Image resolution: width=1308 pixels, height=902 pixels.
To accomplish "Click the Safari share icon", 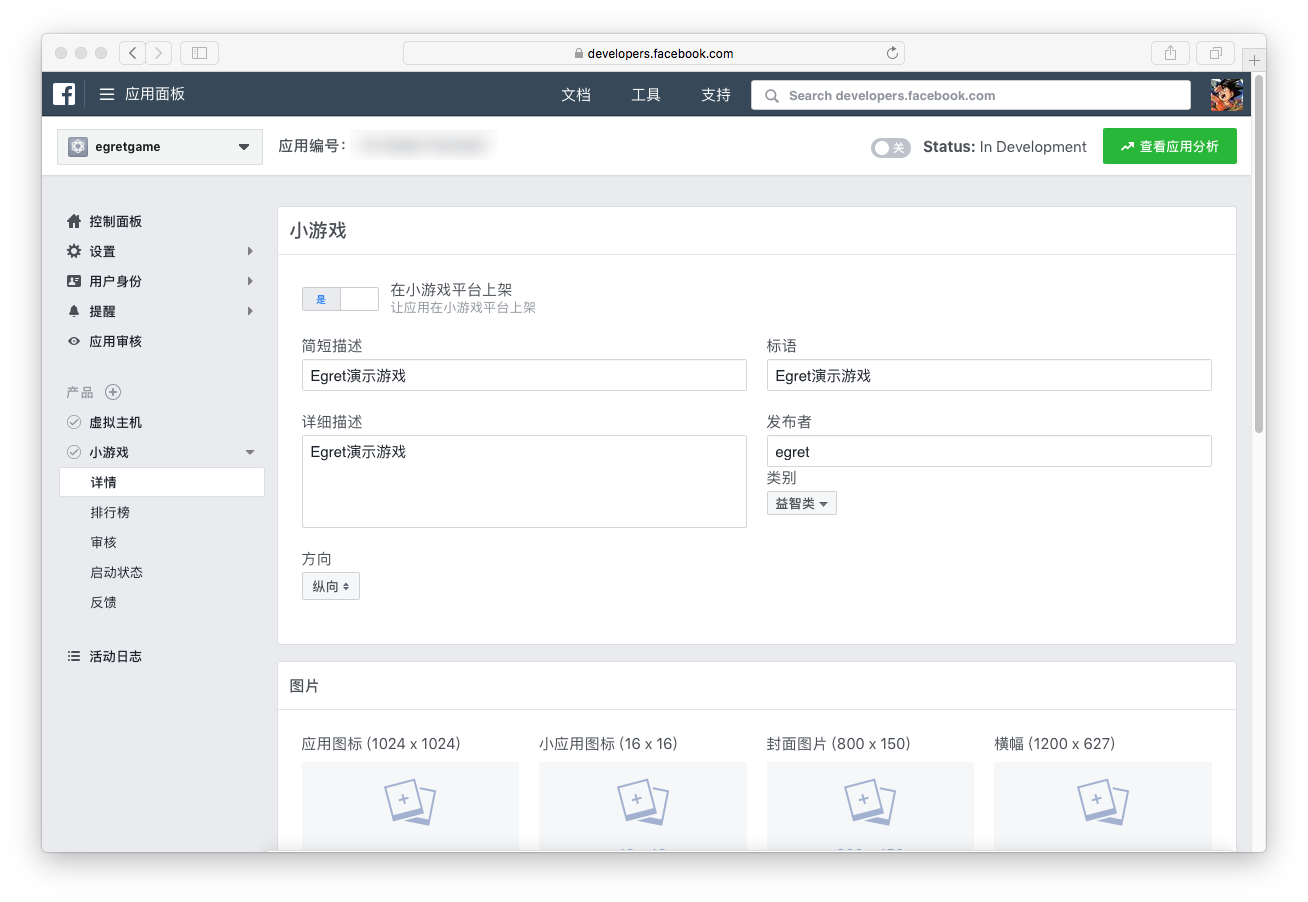I will [1170, 53].
